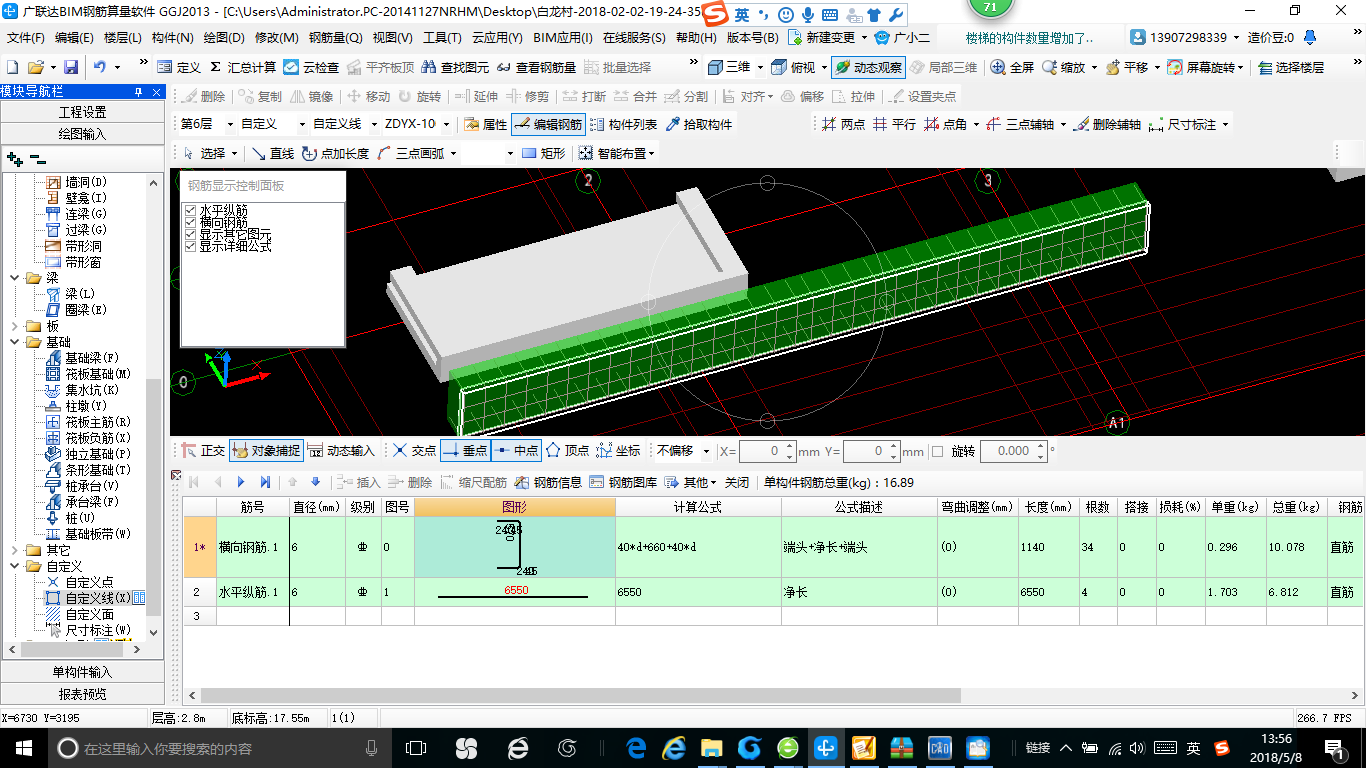The width and height of the screenshot is (1366, 768).
Task: Switch to 俯视 top view
Action: tap(794, 67)
